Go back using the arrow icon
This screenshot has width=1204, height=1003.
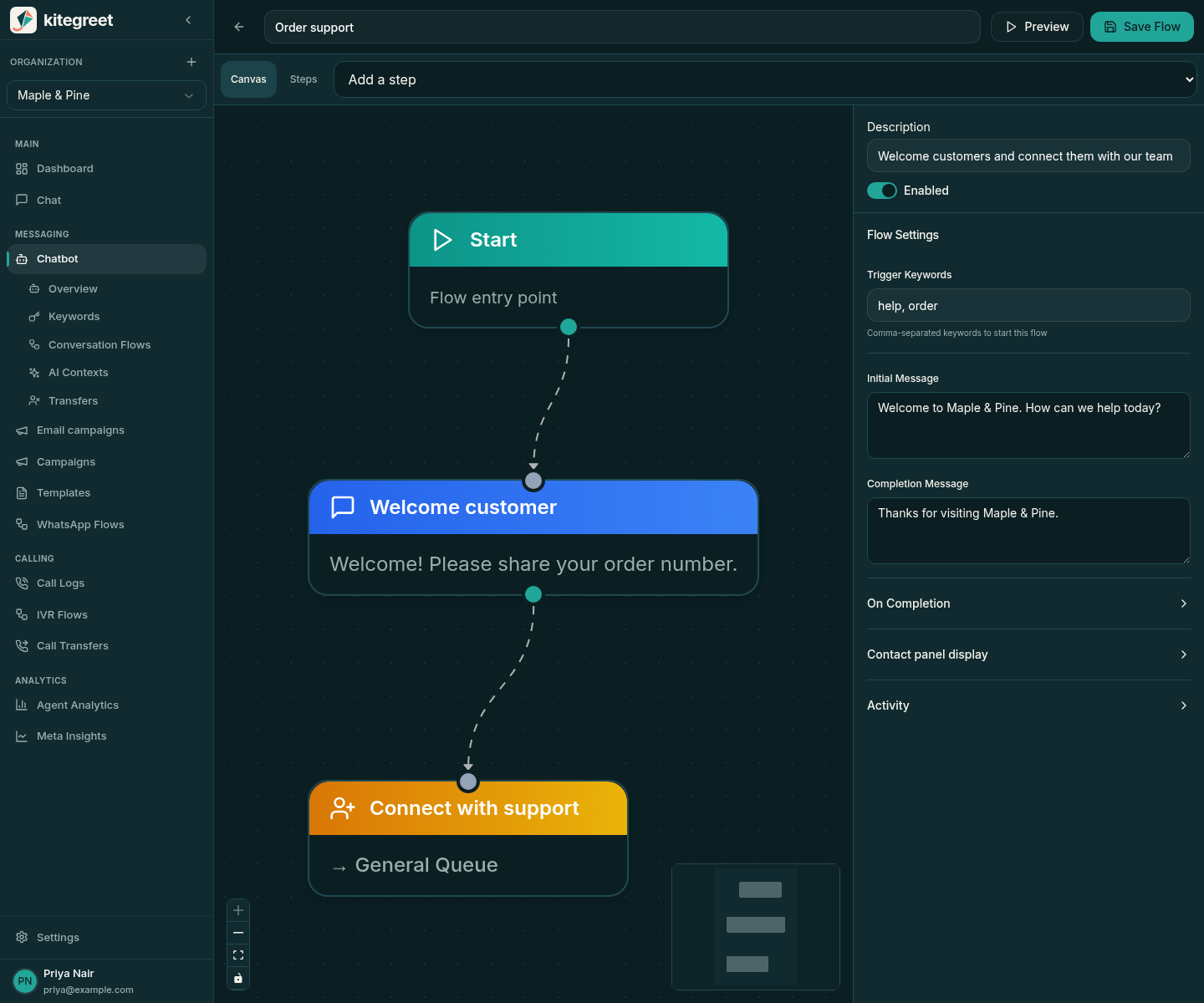tap(239, 27)
